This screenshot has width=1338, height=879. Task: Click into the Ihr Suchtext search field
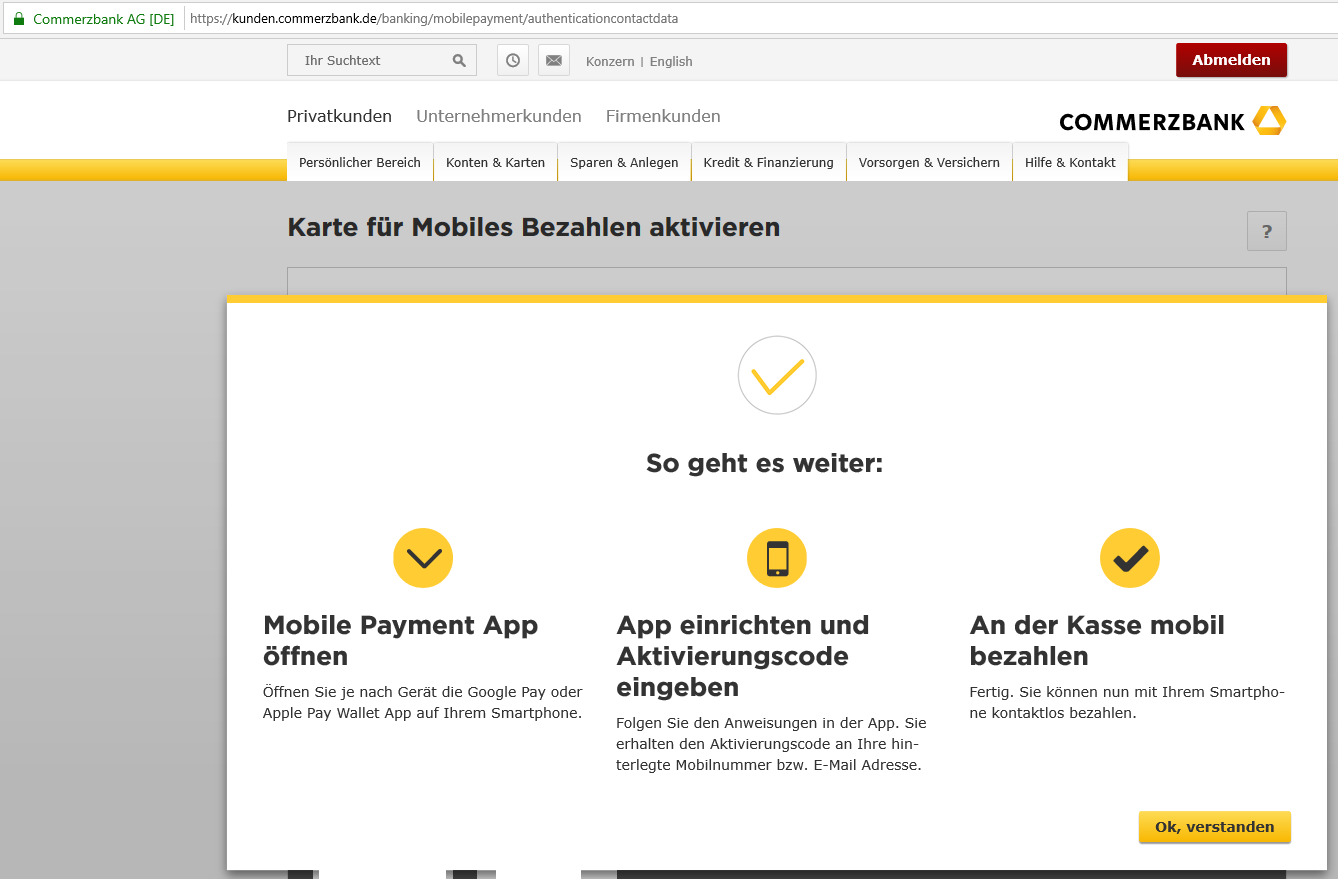(370, 61)
